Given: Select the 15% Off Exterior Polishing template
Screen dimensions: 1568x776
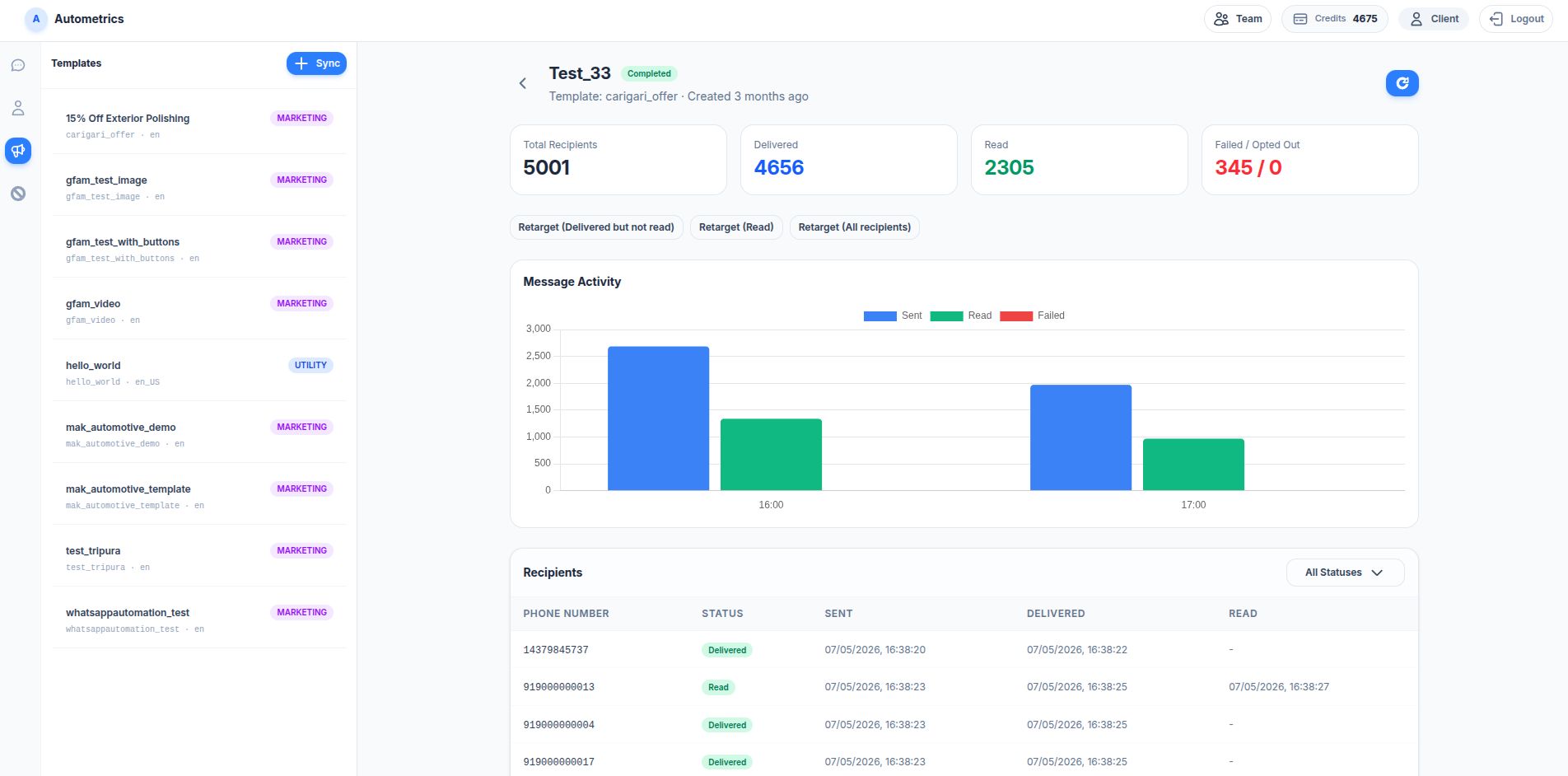Looking at the screenshot, I should [x=199, y=124].
